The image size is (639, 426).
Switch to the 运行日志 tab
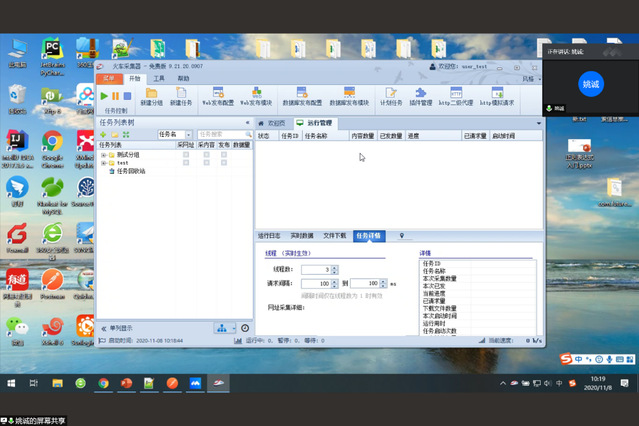(271, 235)
